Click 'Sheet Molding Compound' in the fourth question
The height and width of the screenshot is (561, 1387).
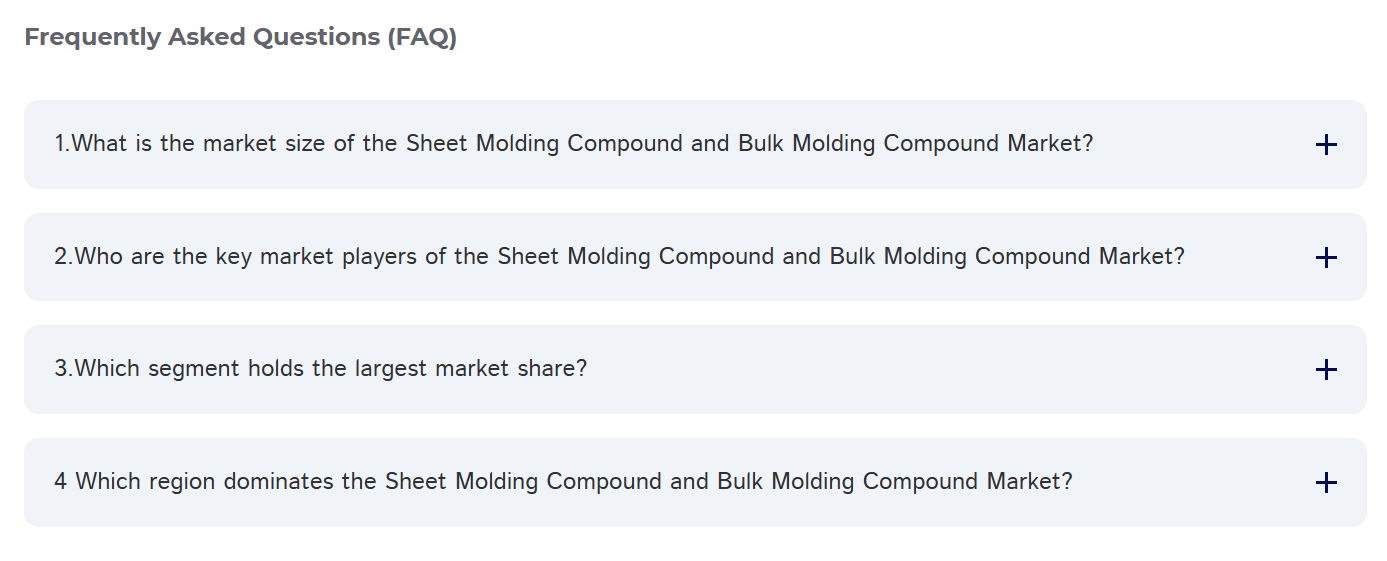point(524,482)
